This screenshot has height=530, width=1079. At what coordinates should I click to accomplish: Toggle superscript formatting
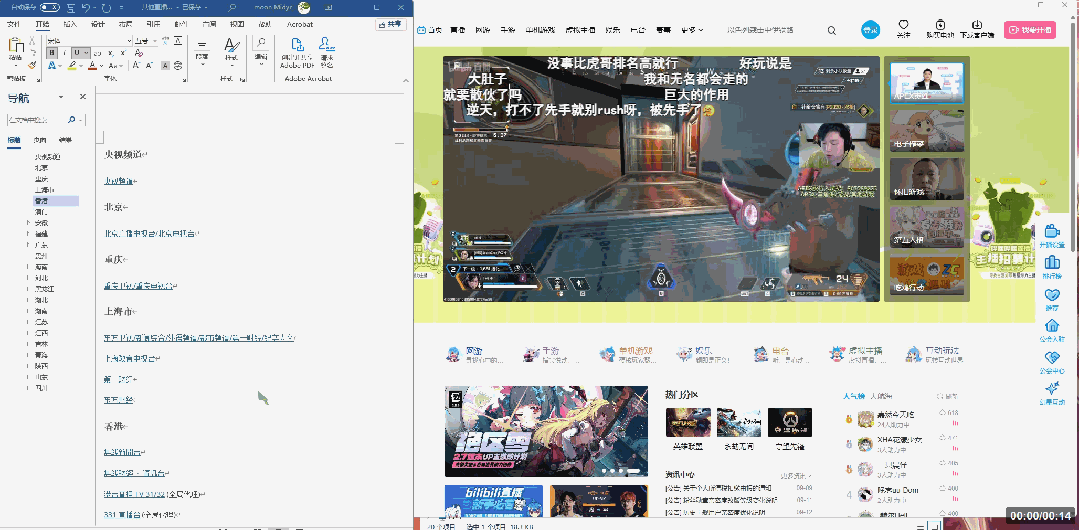(x=123, y=53)
